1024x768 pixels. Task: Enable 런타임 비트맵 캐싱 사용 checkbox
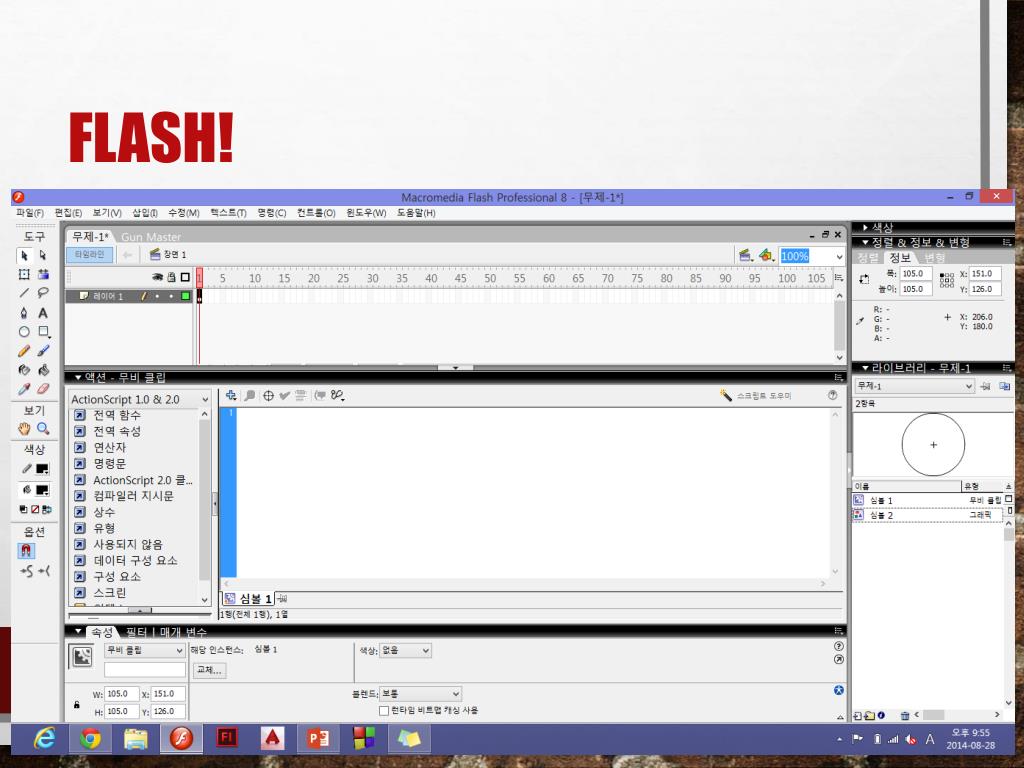[x=384, y=711]
